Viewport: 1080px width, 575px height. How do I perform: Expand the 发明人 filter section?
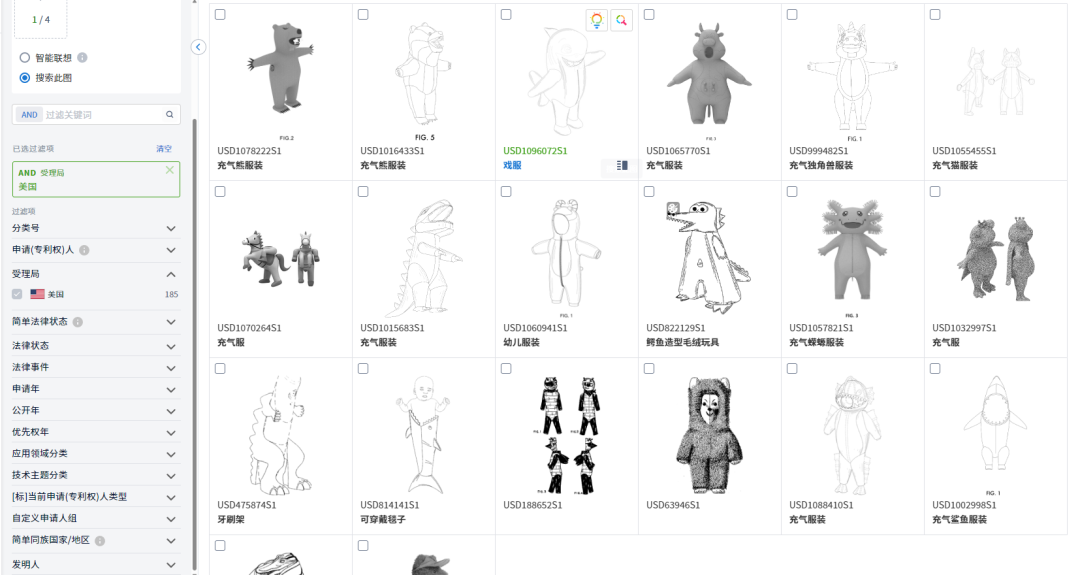click(x=170, y=565)
